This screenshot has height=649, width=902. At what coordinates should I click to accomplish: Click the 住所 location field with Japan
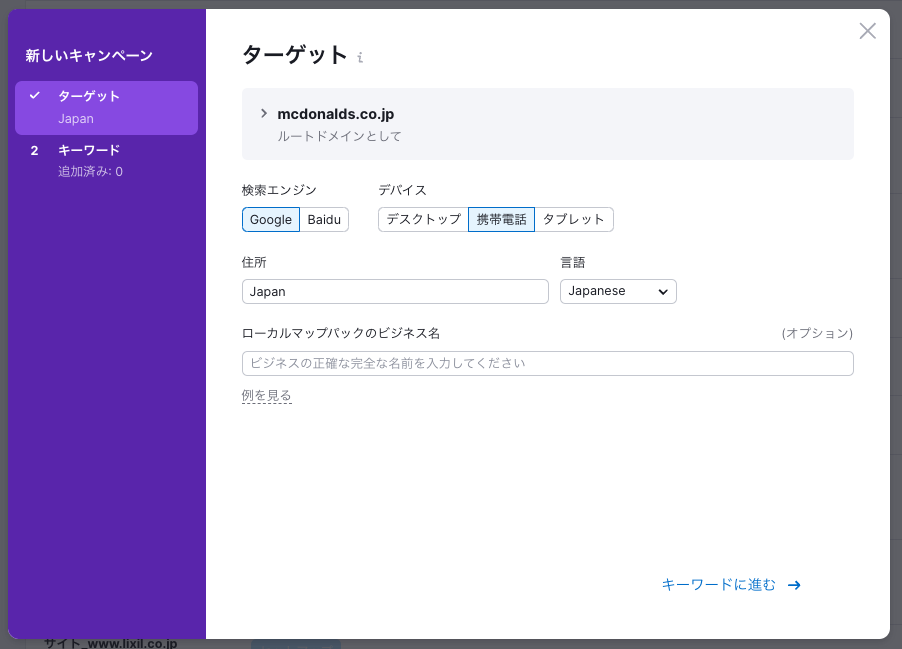395,292
